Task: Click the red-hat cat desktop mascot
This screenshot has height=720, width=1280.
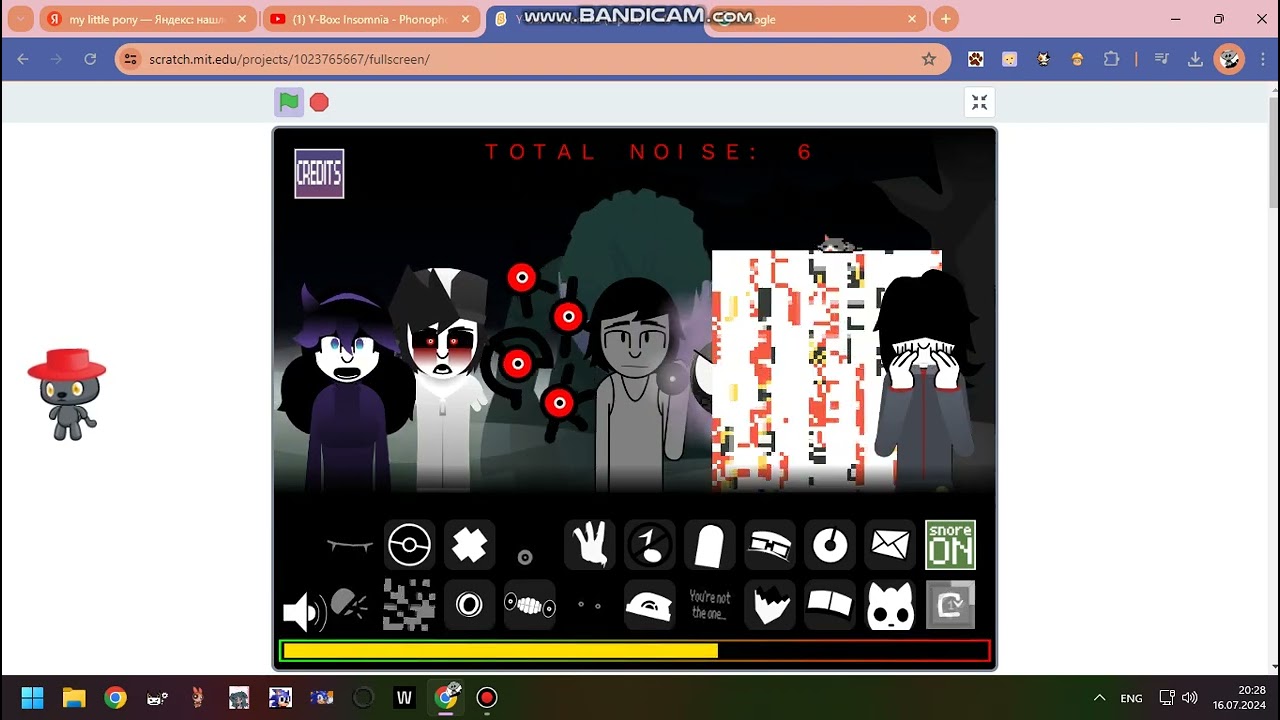Action: [67, 394]
